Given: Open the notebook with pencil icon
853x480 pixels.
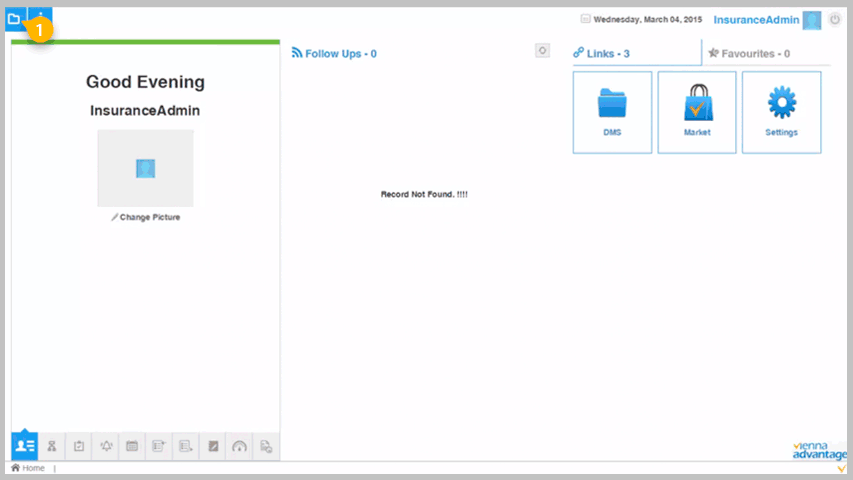Looking at the screenshot, I should (213, 446).
